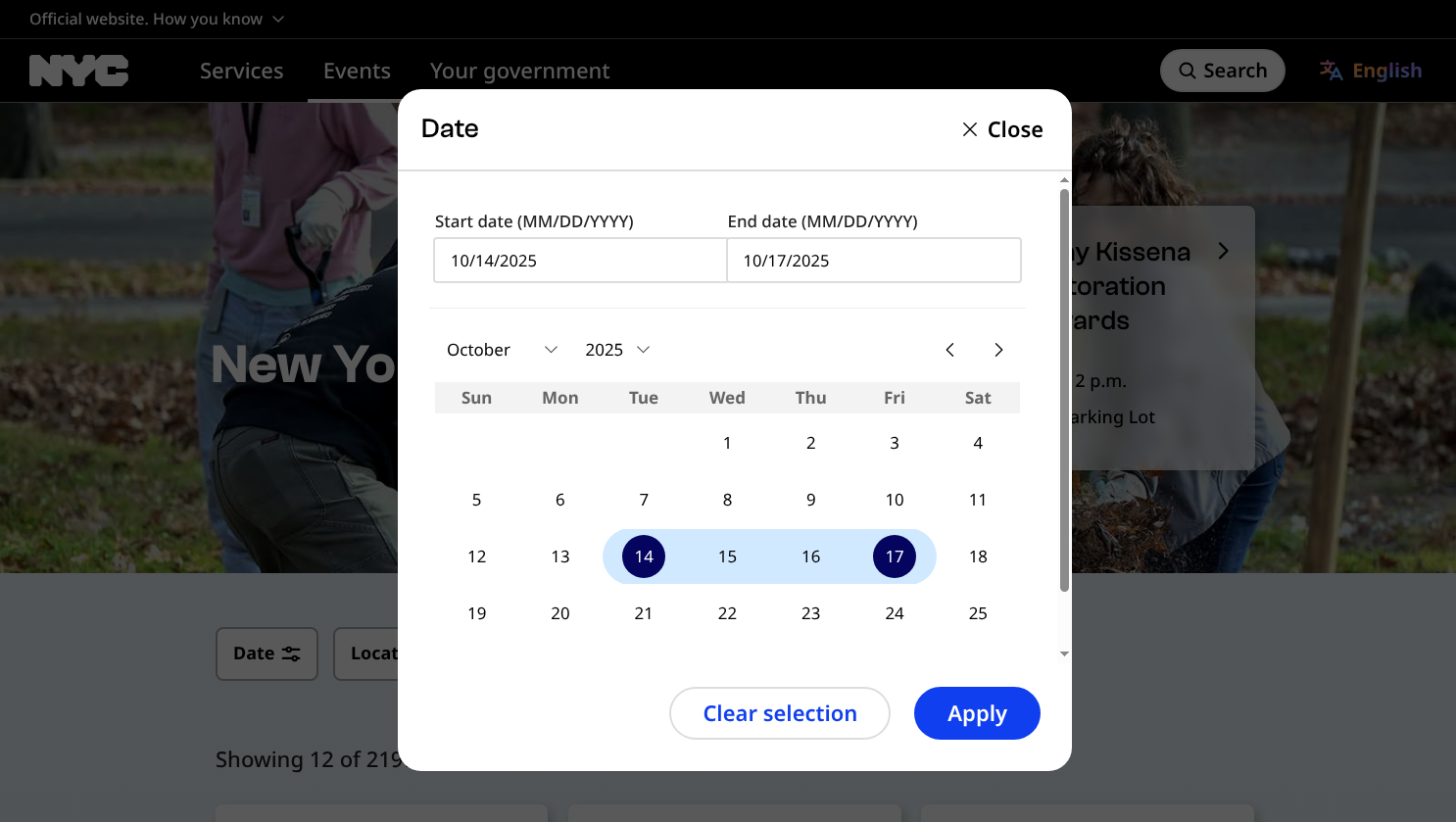1456x822 pixels.
Task: Click the Apply button
Action: [977, 713]
